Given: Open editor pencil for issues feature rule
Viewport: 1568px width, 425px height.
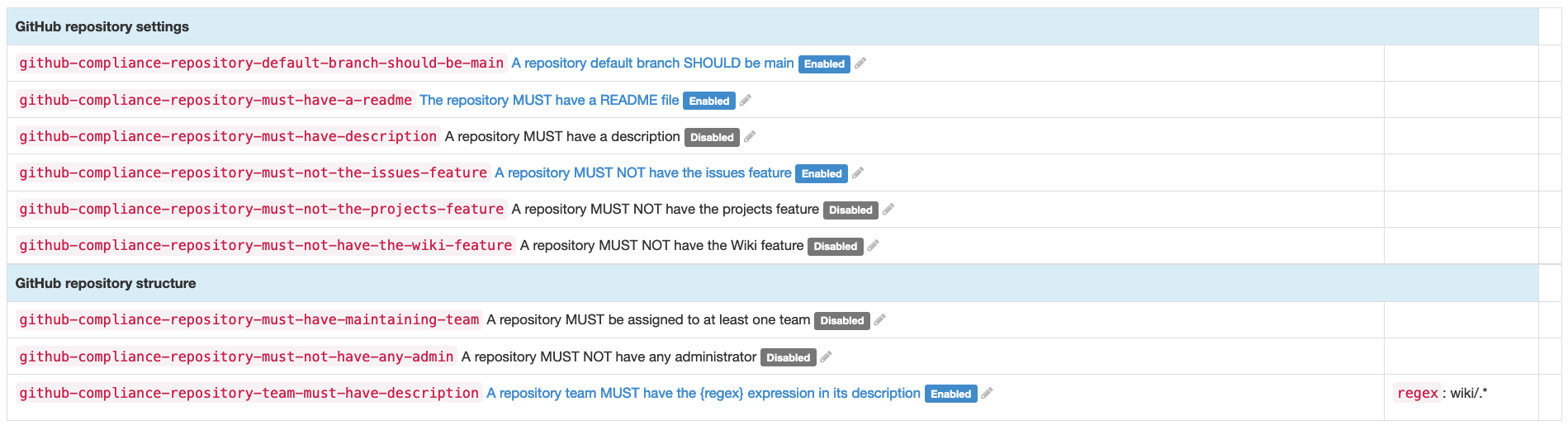Looking at the screenshot, I should (x=858, y=173).
